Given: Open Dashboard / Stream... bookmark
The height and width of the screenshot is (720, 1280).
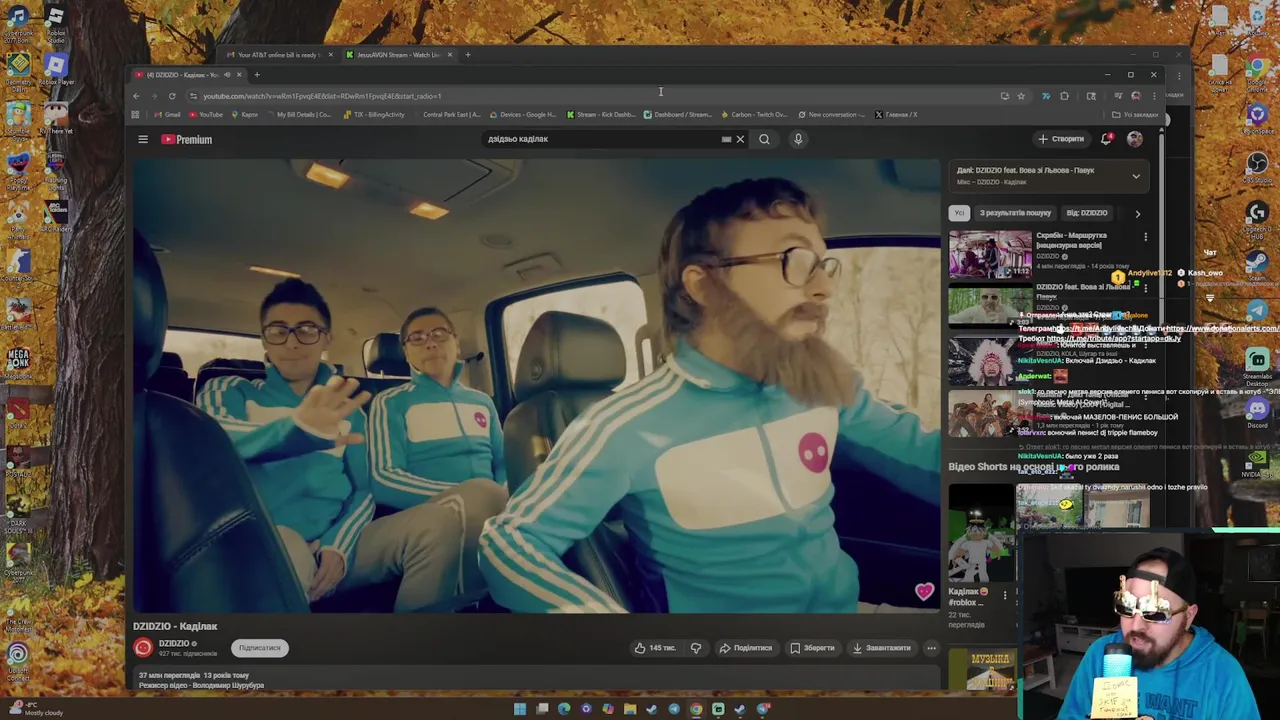Looking at the screenshot, I should [677, 114].
